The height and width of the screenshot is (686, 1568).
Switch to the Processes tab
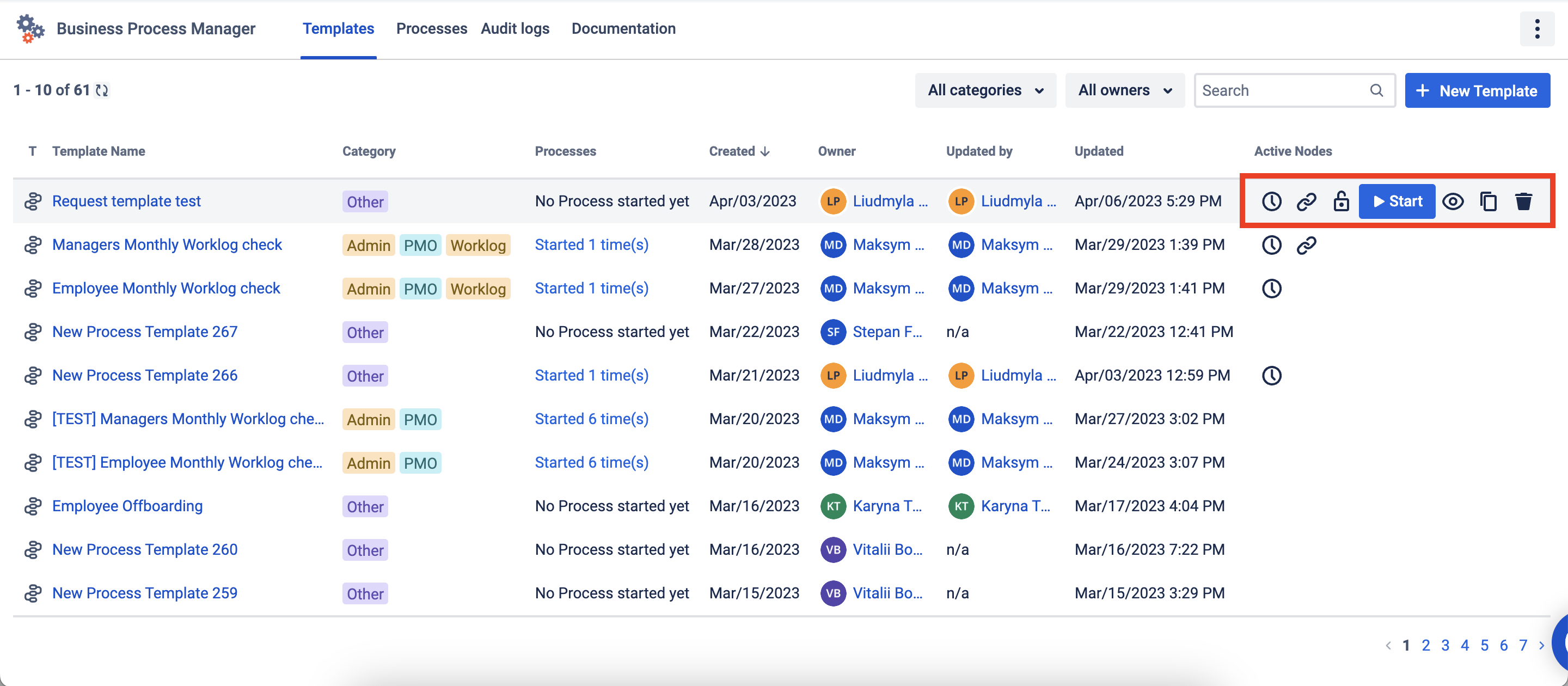(431, 29)
